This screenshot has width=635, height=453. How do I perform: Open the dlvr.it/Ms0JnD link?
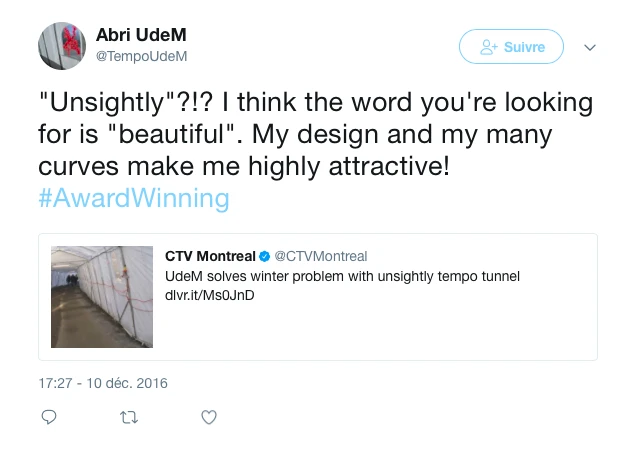tap(209, 294)
